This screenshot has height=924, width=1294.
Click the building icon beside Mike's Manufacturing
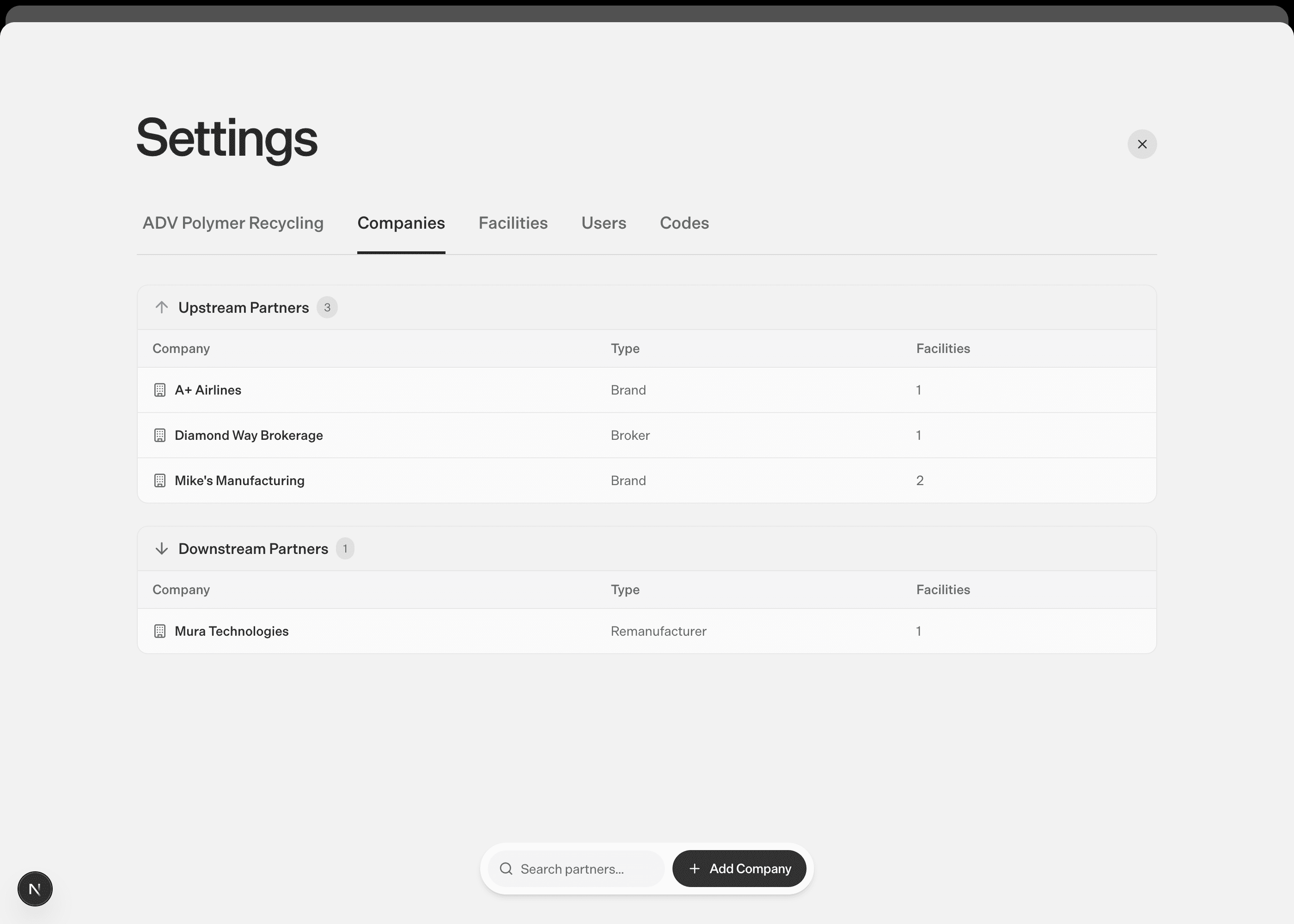pos(160,480)
